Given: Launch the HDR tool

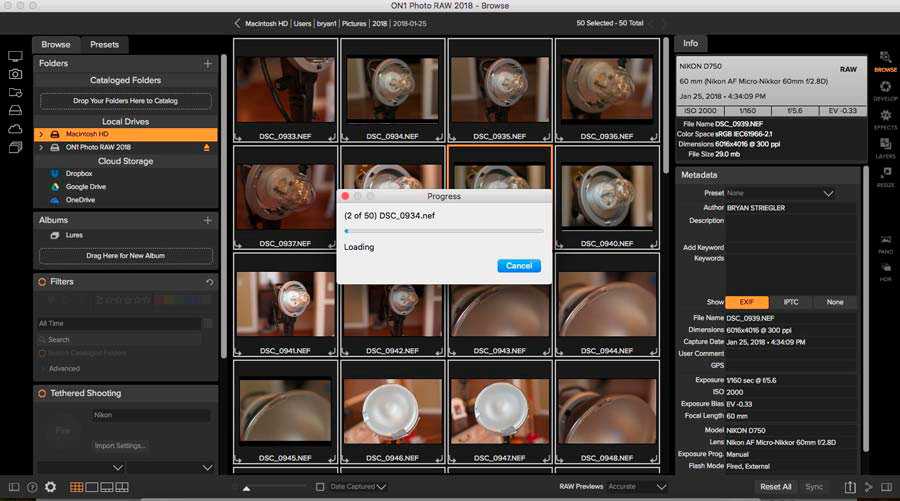Looking at the screenshot, I should (x=885, y=273).
